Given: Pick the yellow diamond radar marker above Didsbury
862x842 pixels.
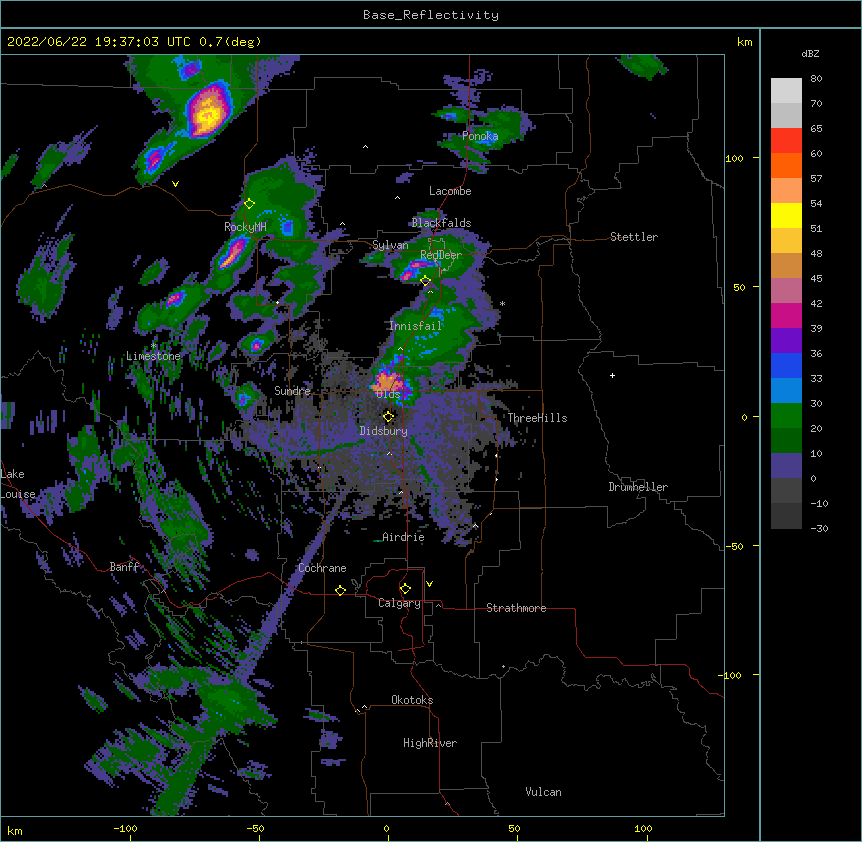Looking at the screenshot, I should (x=389, y=416).
